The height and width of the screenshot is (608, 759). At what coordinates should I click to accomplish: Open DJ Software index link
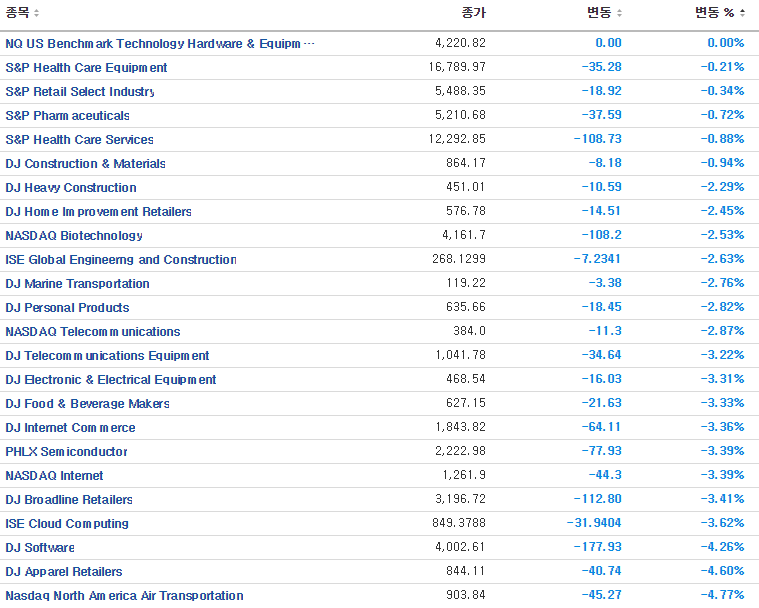click(40, 547)
